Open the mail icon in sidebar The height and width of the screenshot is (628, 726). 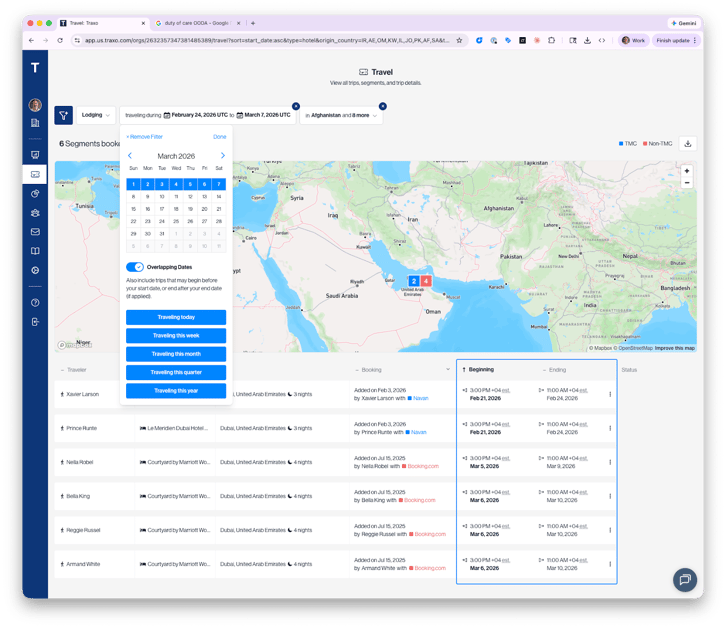pyautogui.click(x=35, y=232)
